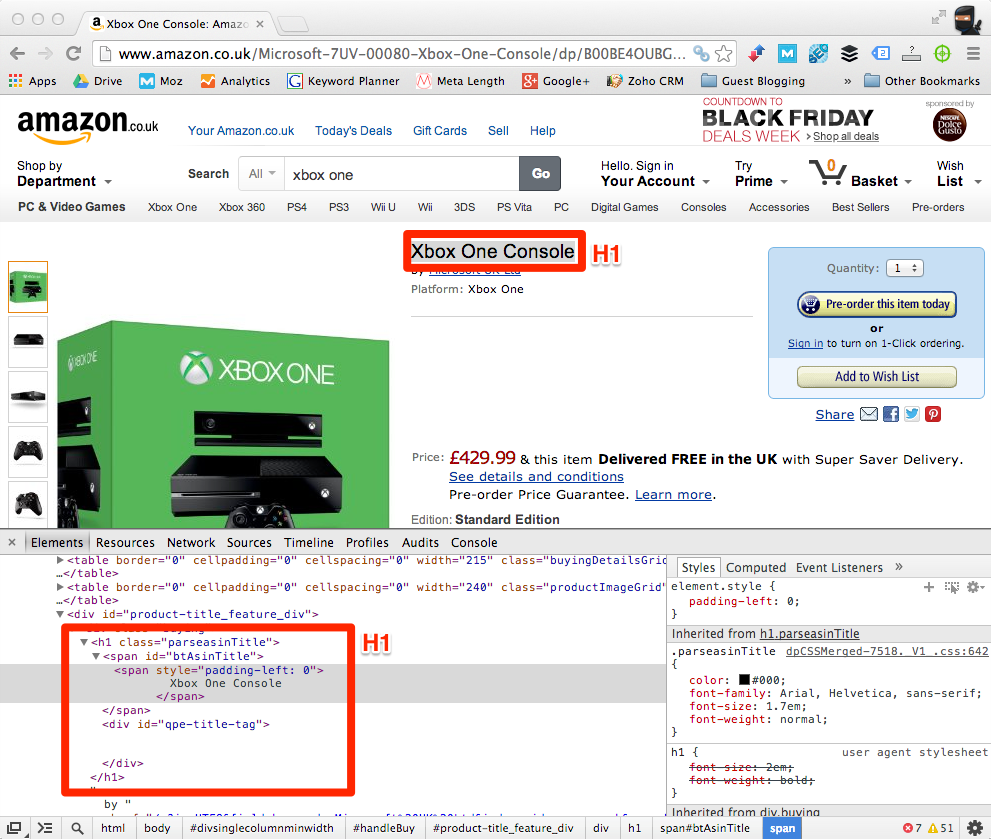This screenshot has width=991, height=839.
Task: Collapse the product-title_feature_div node
Action: coord(60,615)
